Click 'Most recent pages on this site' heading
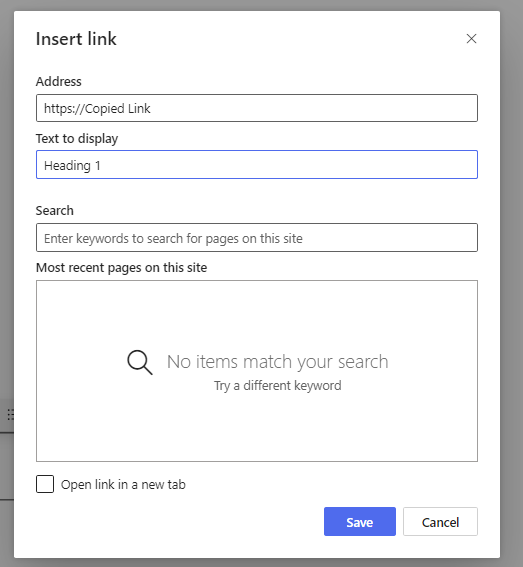The width and height of the screenshot is (523, 567). pos(122,268)
